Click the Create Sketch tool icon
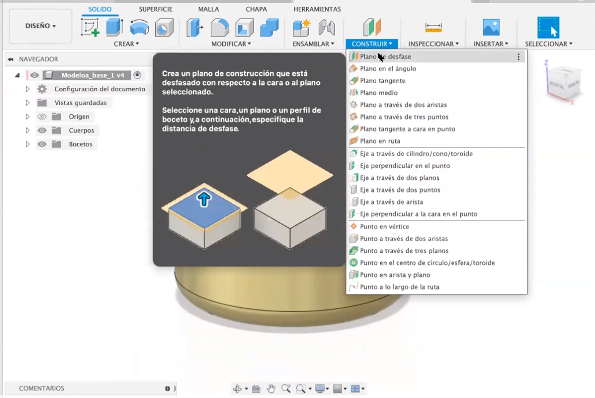Image resolution: width=595 pixels, height=398 pixels. [x=90, y=28]
